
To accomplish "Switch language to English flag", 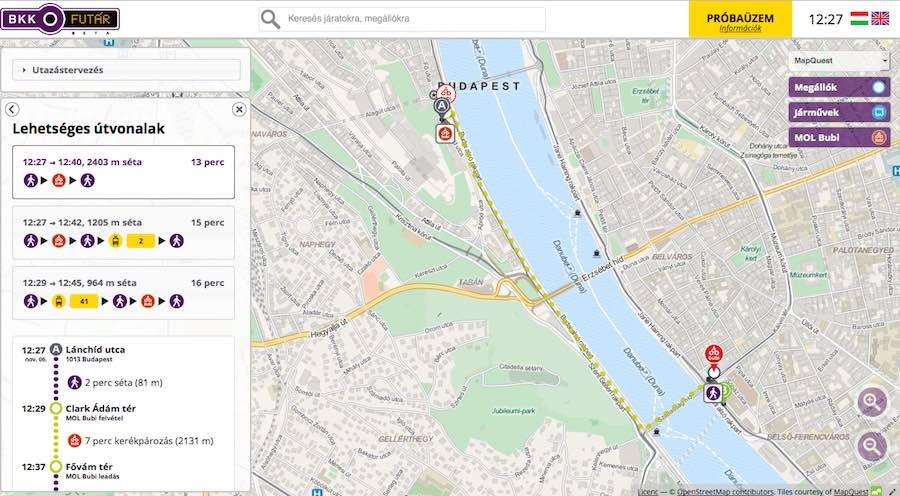I will click(880, 19).
